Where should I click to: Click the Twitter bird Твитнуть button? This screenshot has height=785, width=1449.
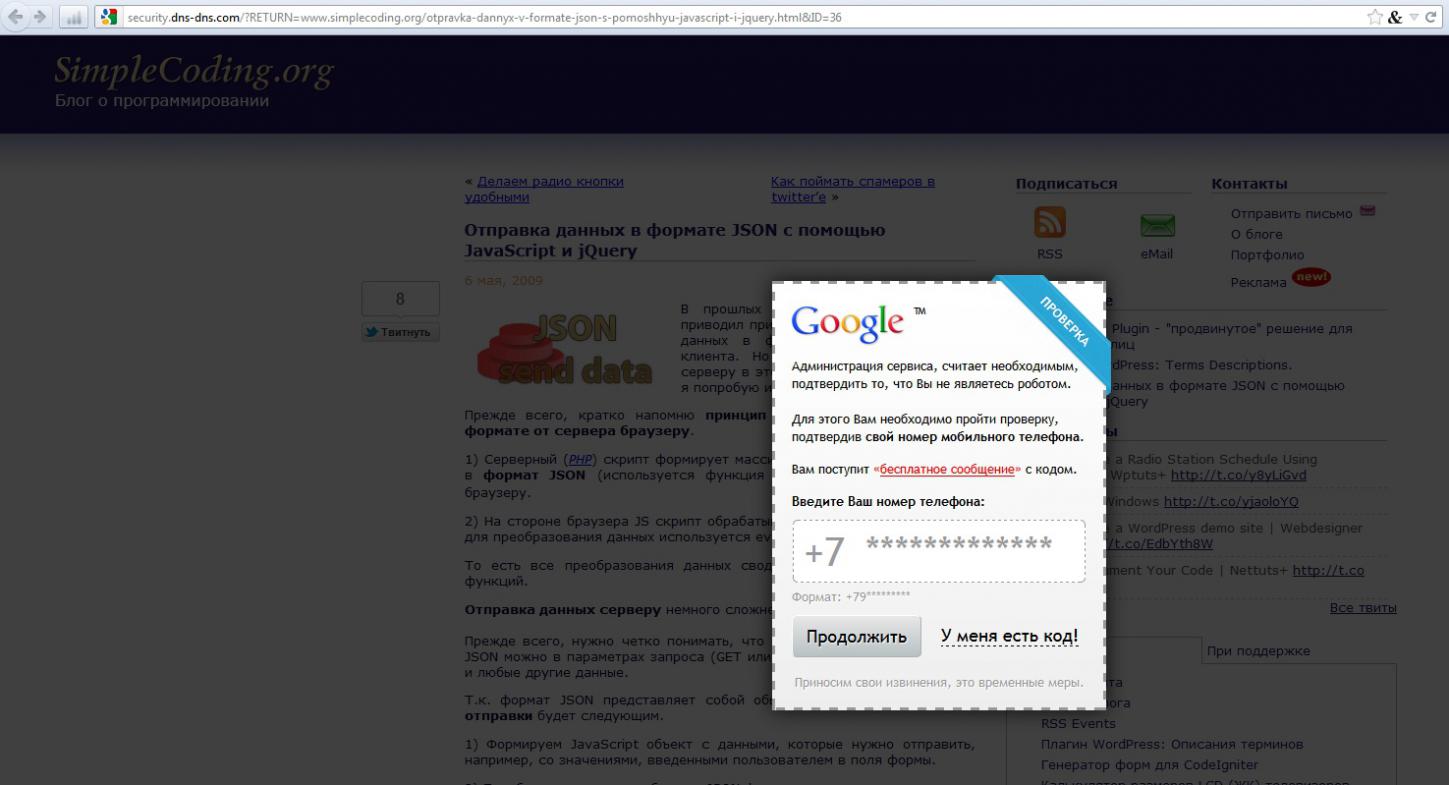point(400,332)
